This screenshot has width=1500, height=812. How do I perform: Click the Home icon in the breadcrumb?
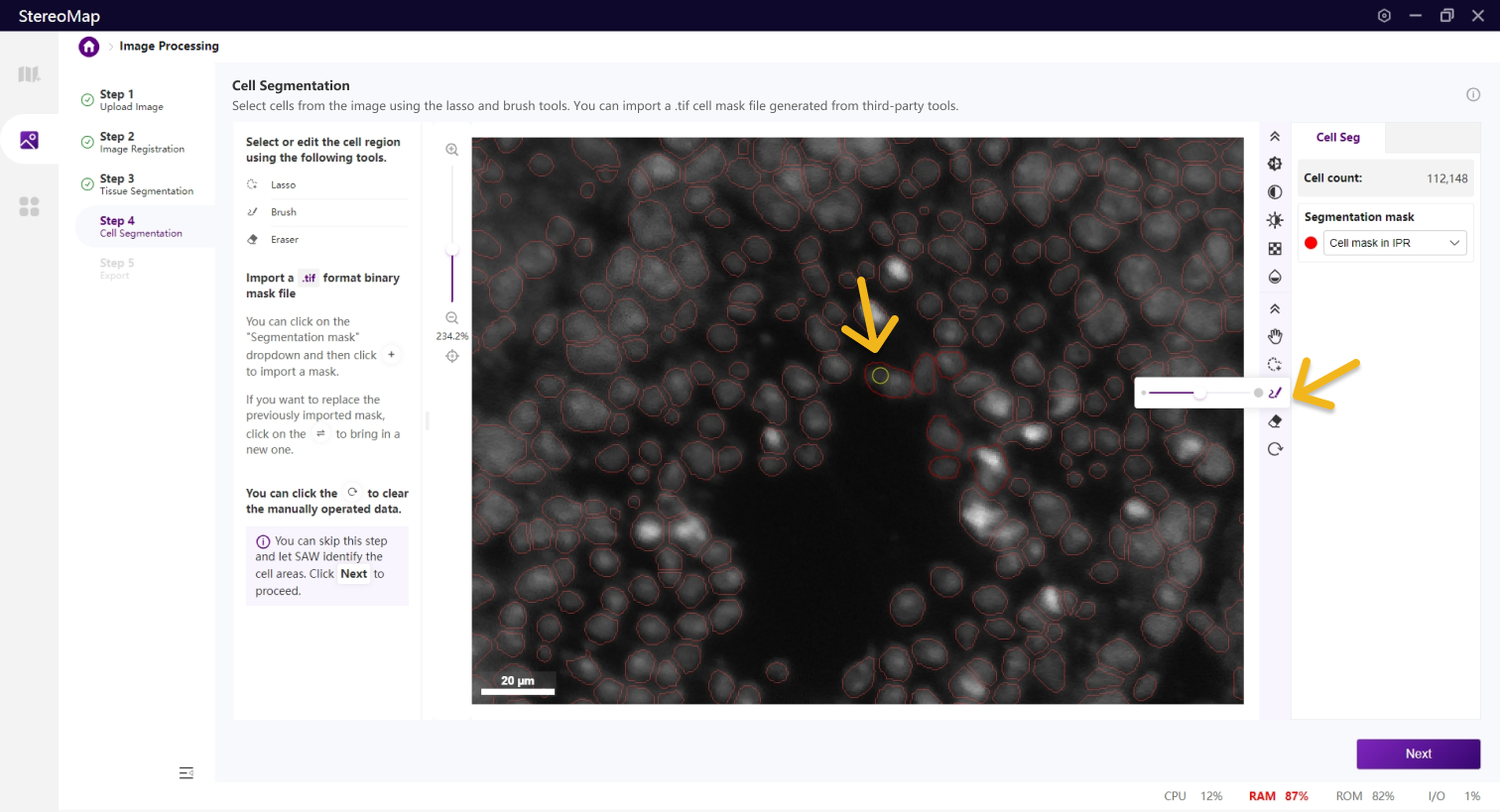(89, 47)
